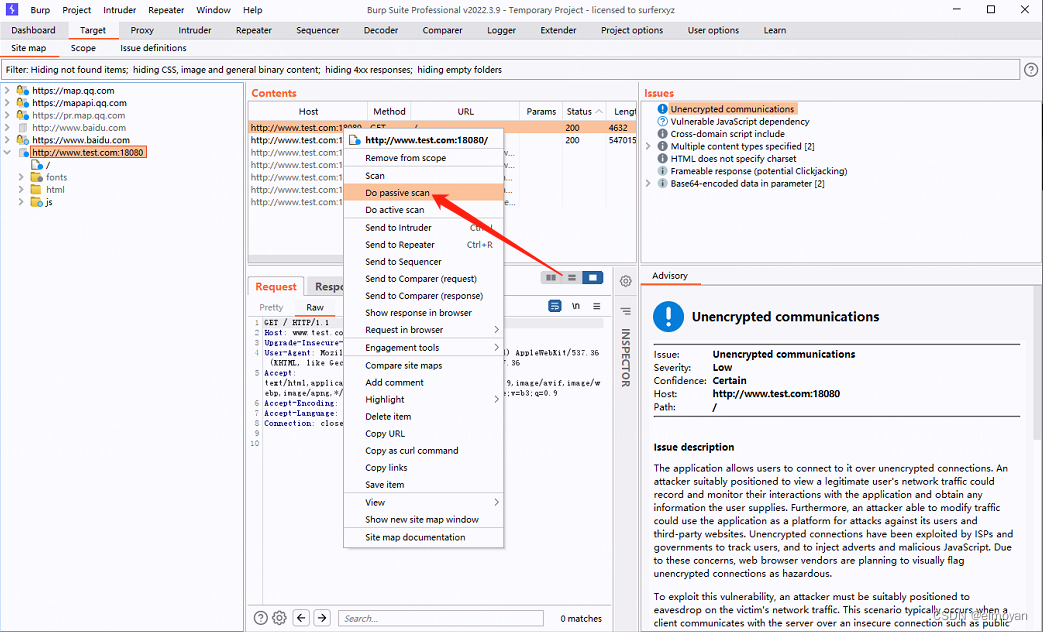
Task: Click the Pretty view button
Action: 270,305
